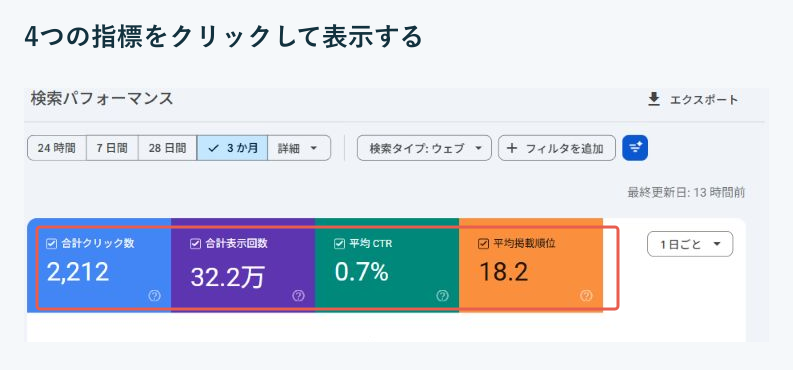The height and width of the screenshot is (370, 793).
Task: Open help icon on 平均 CTR card
Action: point(443,296)
